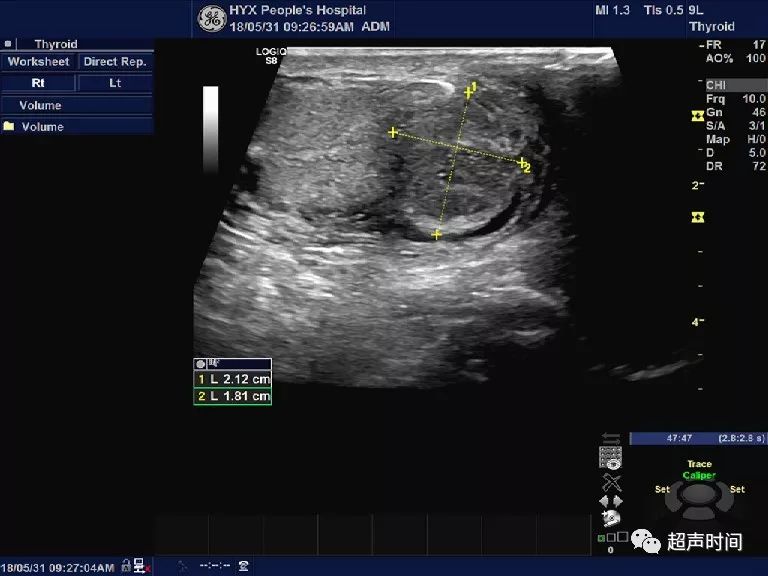
Task: Click the green square indicator above 0
Action: [601, 538]
